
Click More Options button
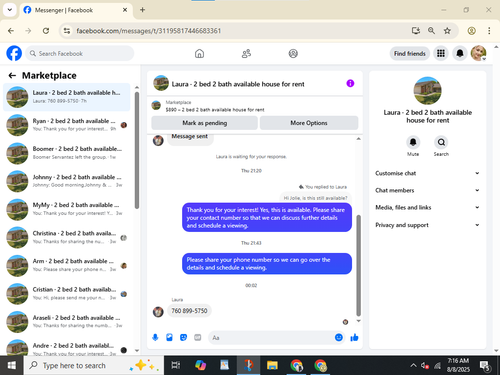[309, 123]
